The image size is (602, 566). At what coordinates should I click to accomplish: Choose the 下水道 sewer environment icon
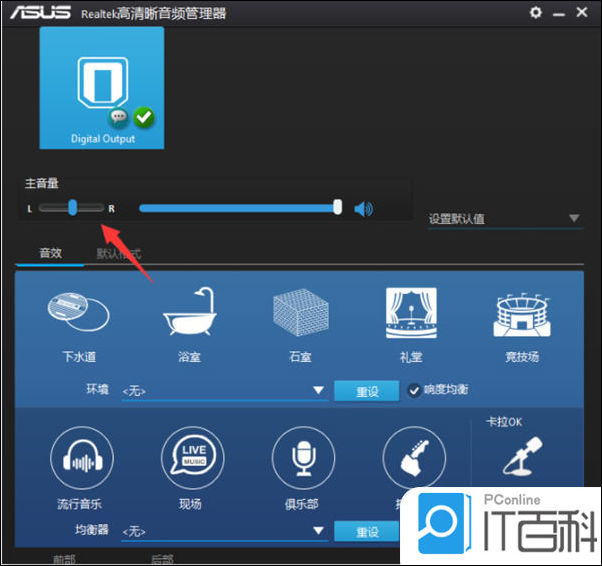click(79, 312)
